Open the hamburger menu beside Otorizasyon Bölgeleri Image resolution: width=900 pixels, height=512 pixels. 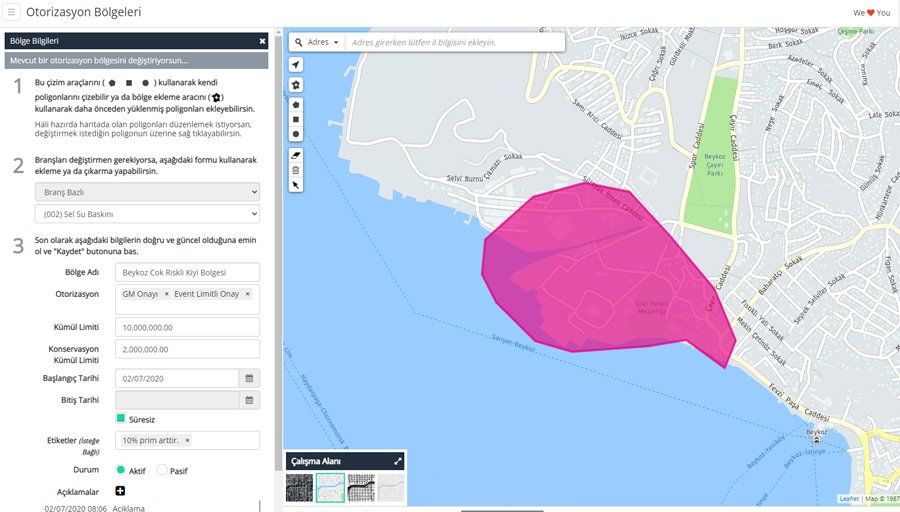coord(11,11)
